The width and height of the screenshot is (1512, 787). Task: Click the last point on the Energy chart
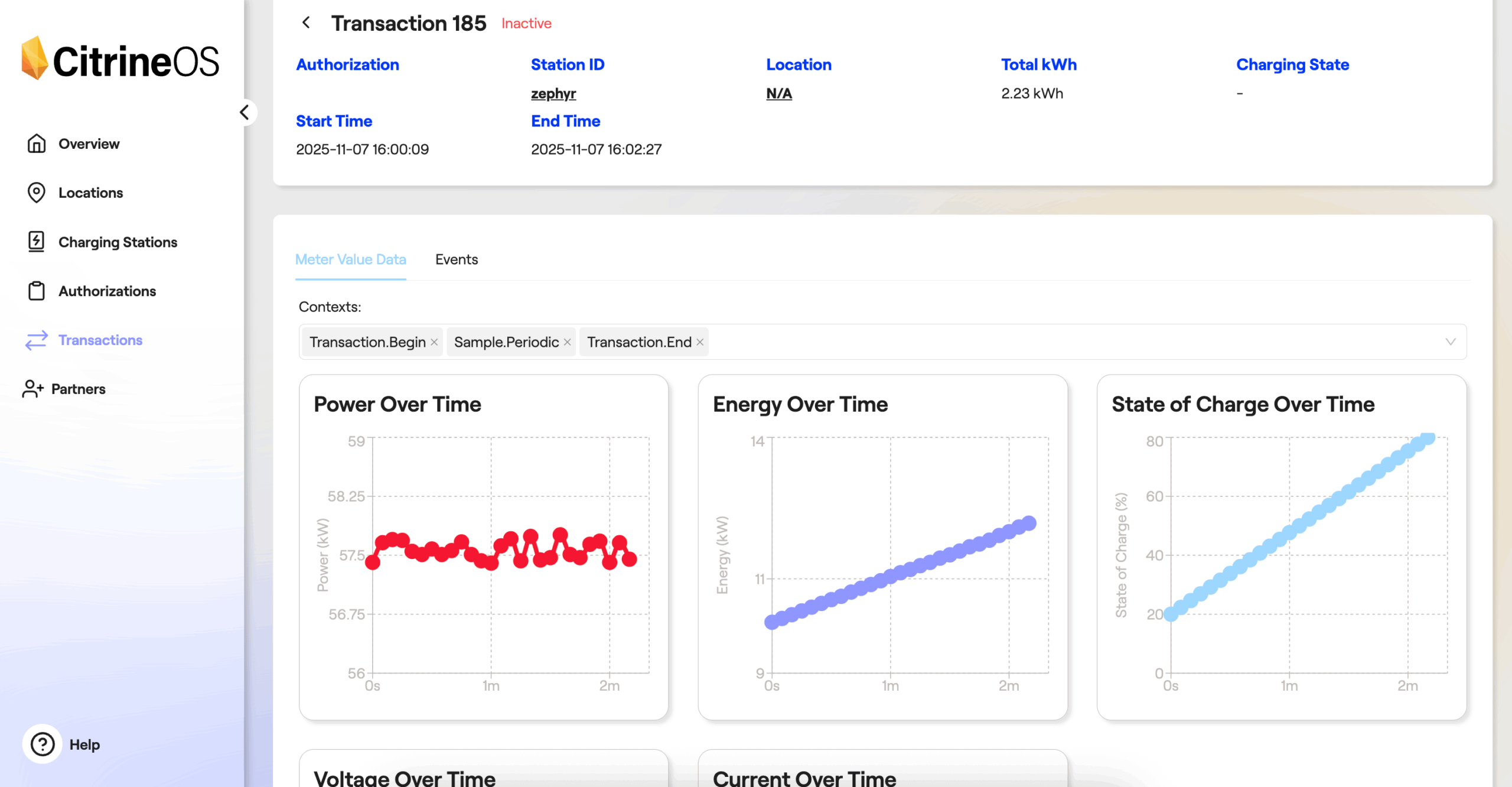[x=1029, y=523]
